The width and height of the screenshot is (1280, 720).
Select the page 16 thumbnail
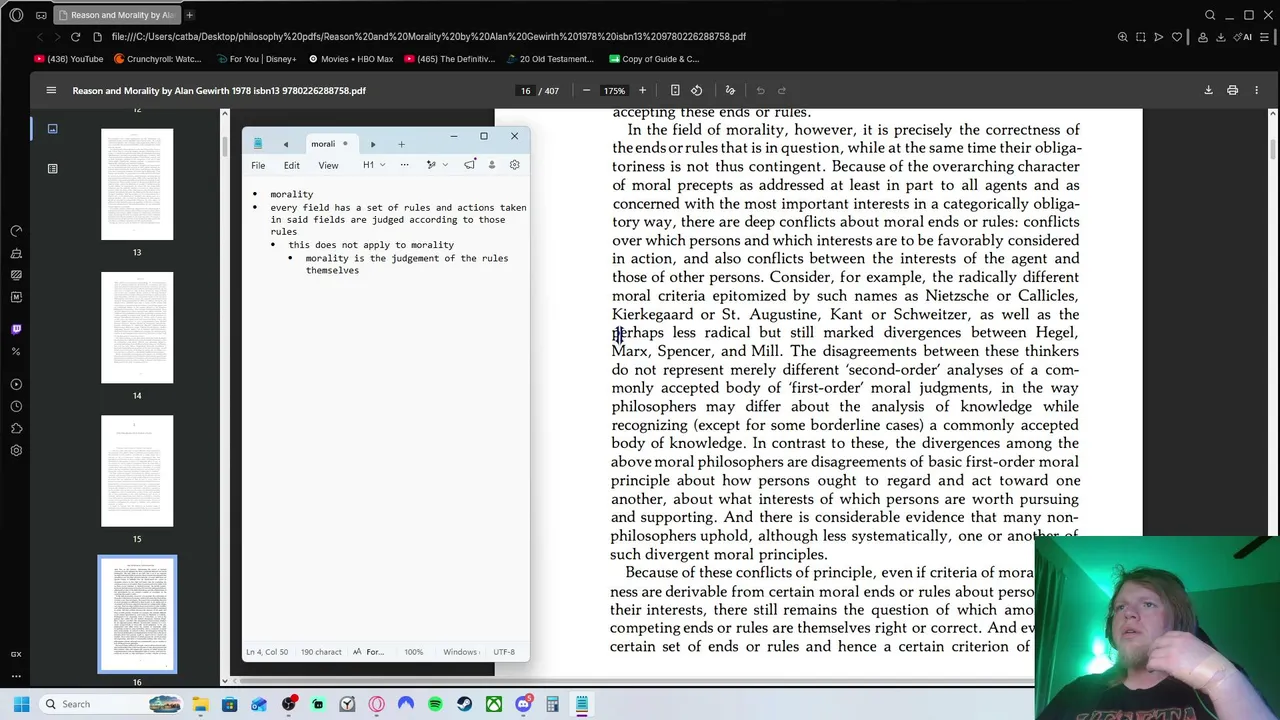pyautogui.click(x=137, y=614)
